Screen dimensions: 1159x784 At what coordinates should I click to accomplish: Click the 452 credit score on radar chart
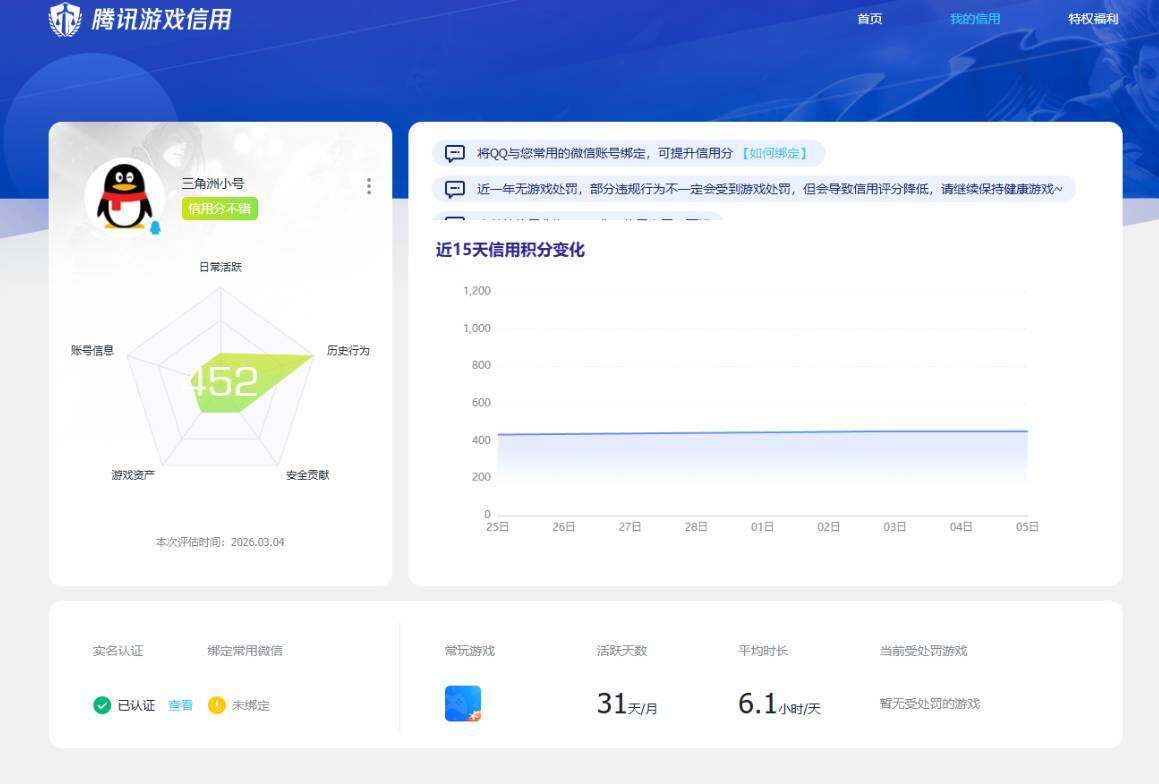tap(223, 381)
